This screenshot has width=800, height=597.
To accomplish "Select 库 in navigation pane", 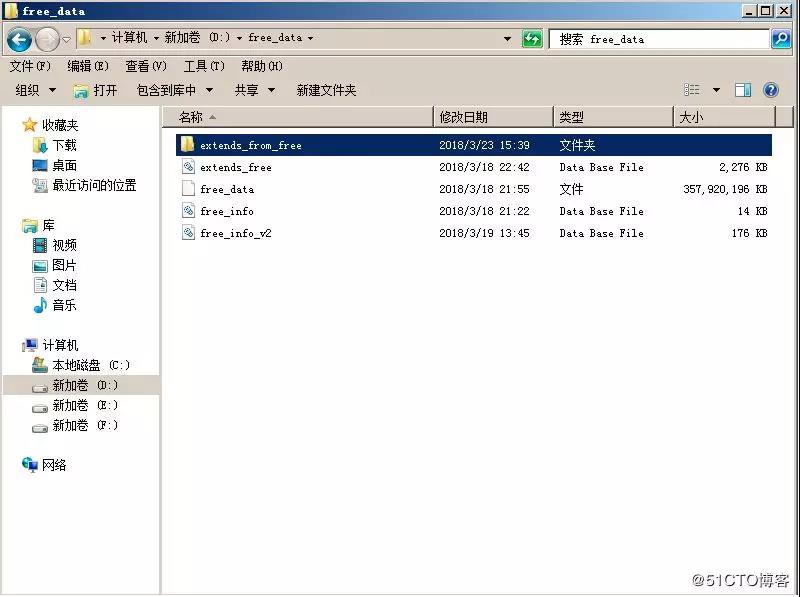I will coord(48,225).
